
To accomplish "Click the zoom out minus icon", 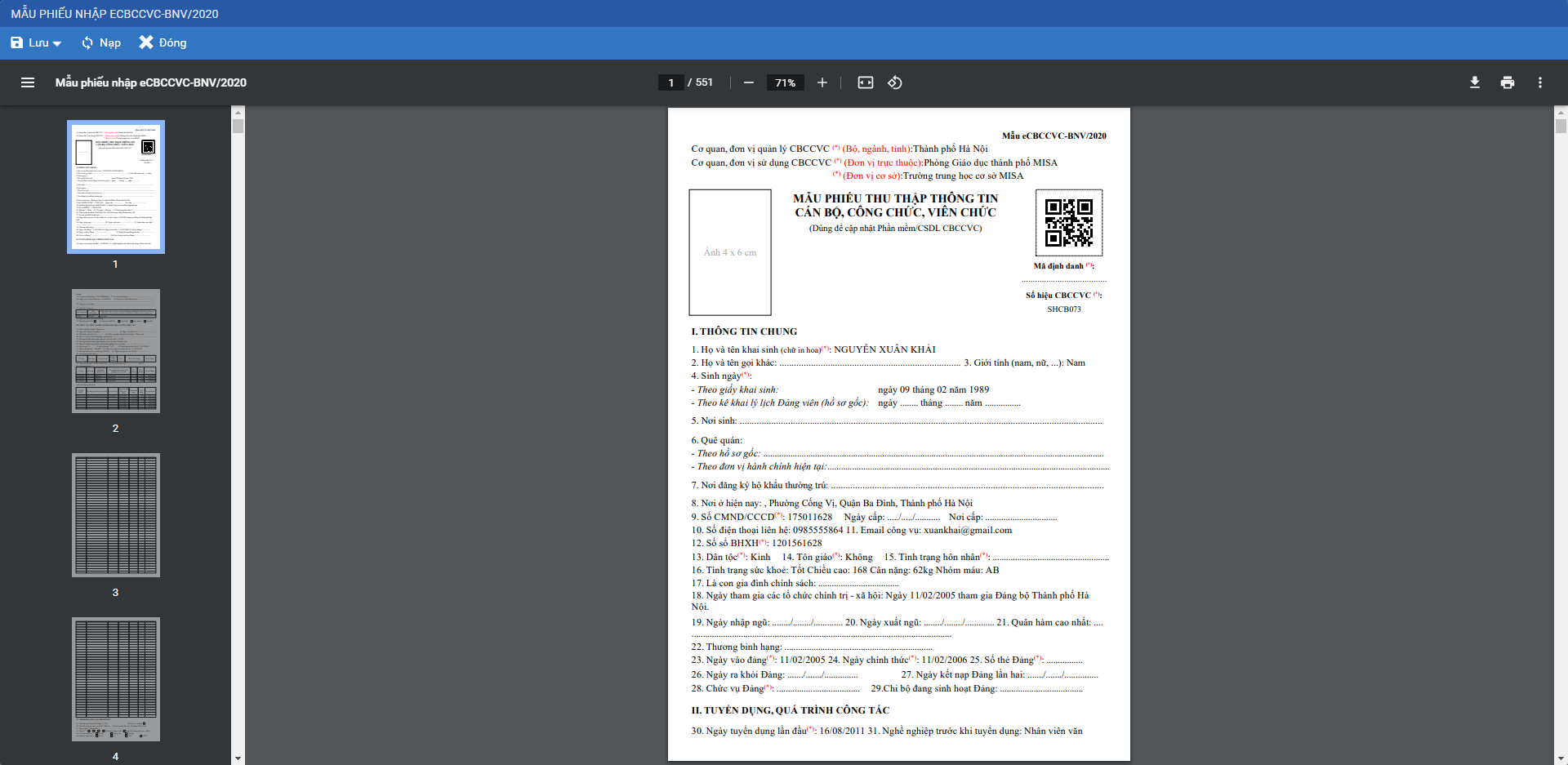I will [748, 82].
